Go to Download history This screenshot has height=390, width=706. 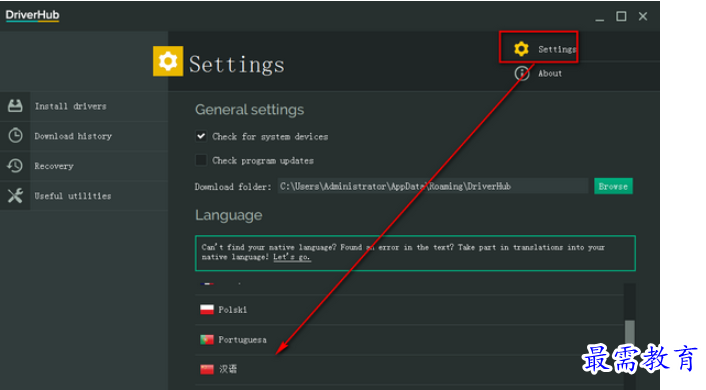click(84, 136)
